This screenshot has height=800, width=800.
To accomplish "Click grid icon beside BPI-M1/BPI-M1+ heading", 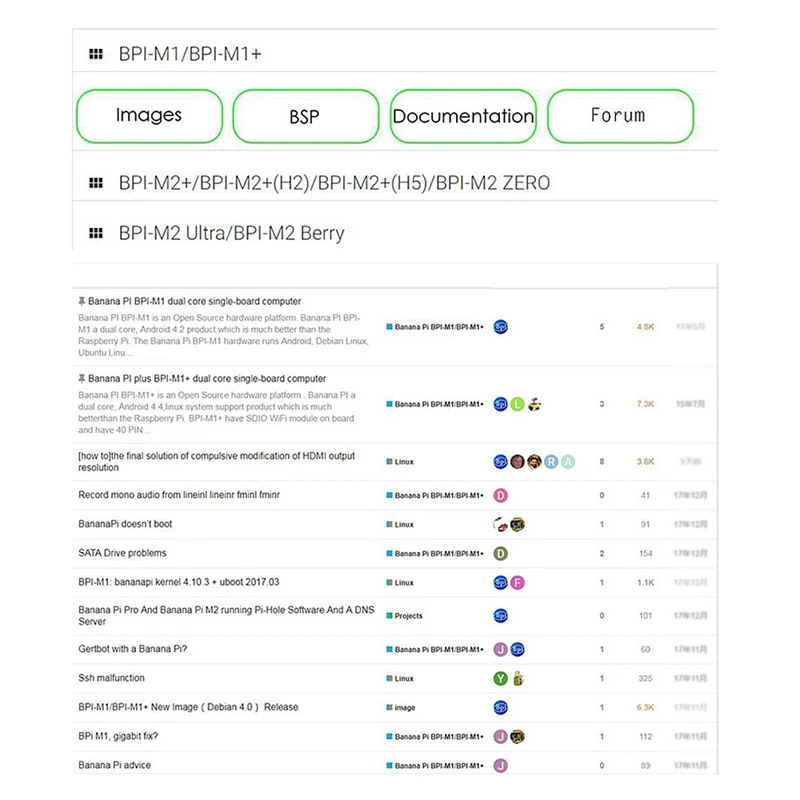I will pyautogui.click(x=96, y=54).
